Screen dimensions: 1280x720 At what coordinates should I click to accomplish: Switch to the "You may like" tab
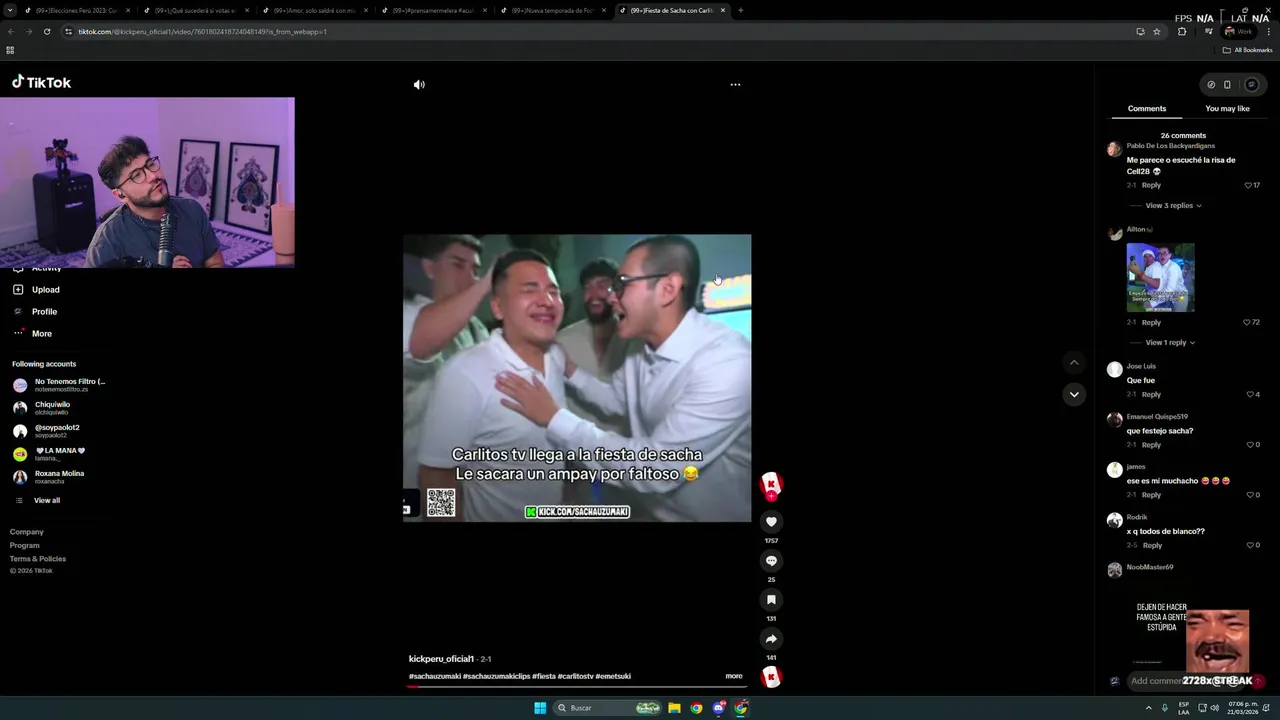(1227, 108)
